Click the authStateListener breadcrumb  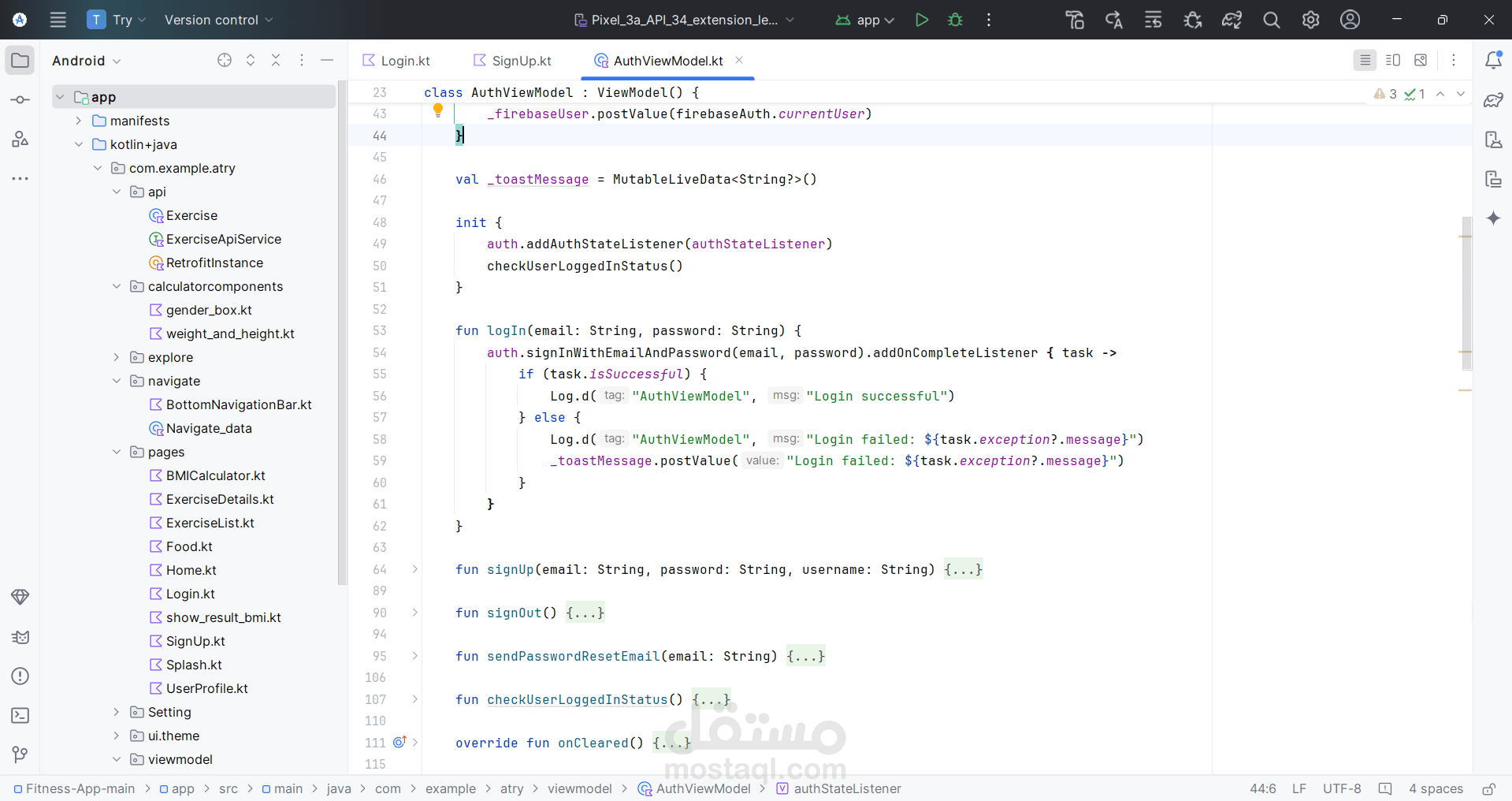838,788
